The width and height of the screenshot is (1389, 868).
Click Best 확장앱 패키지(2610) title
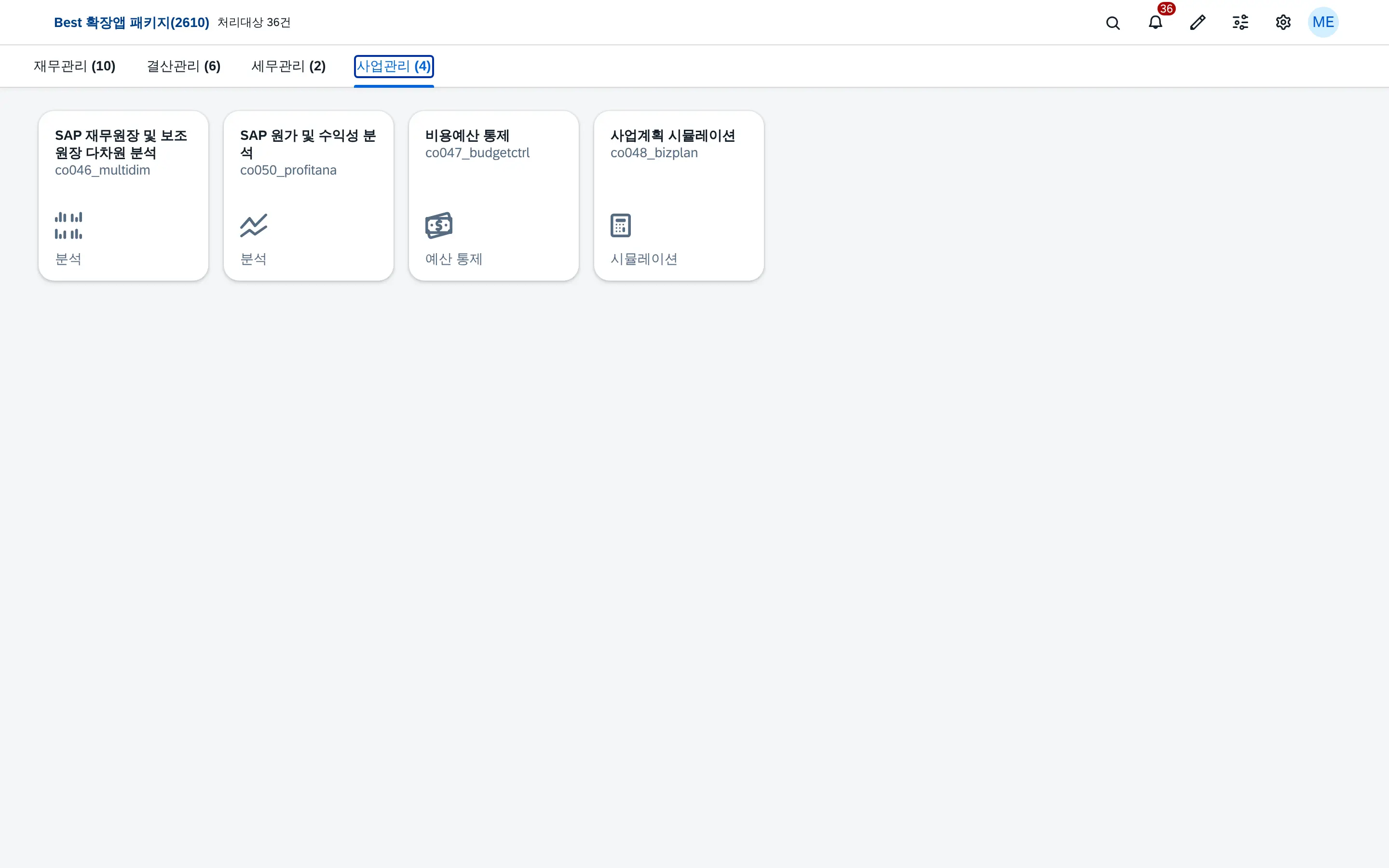[x=132, y=22]
